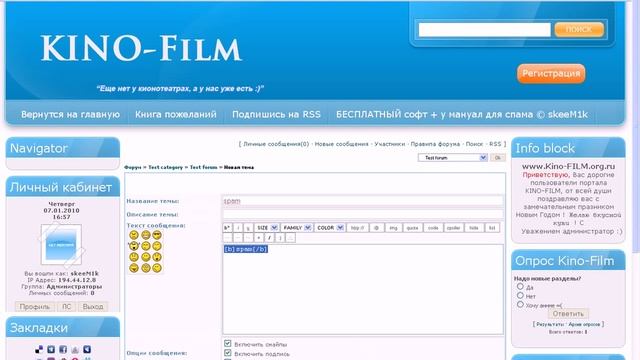
Task: Click the Выход logout button
Action: coord(93,307)
